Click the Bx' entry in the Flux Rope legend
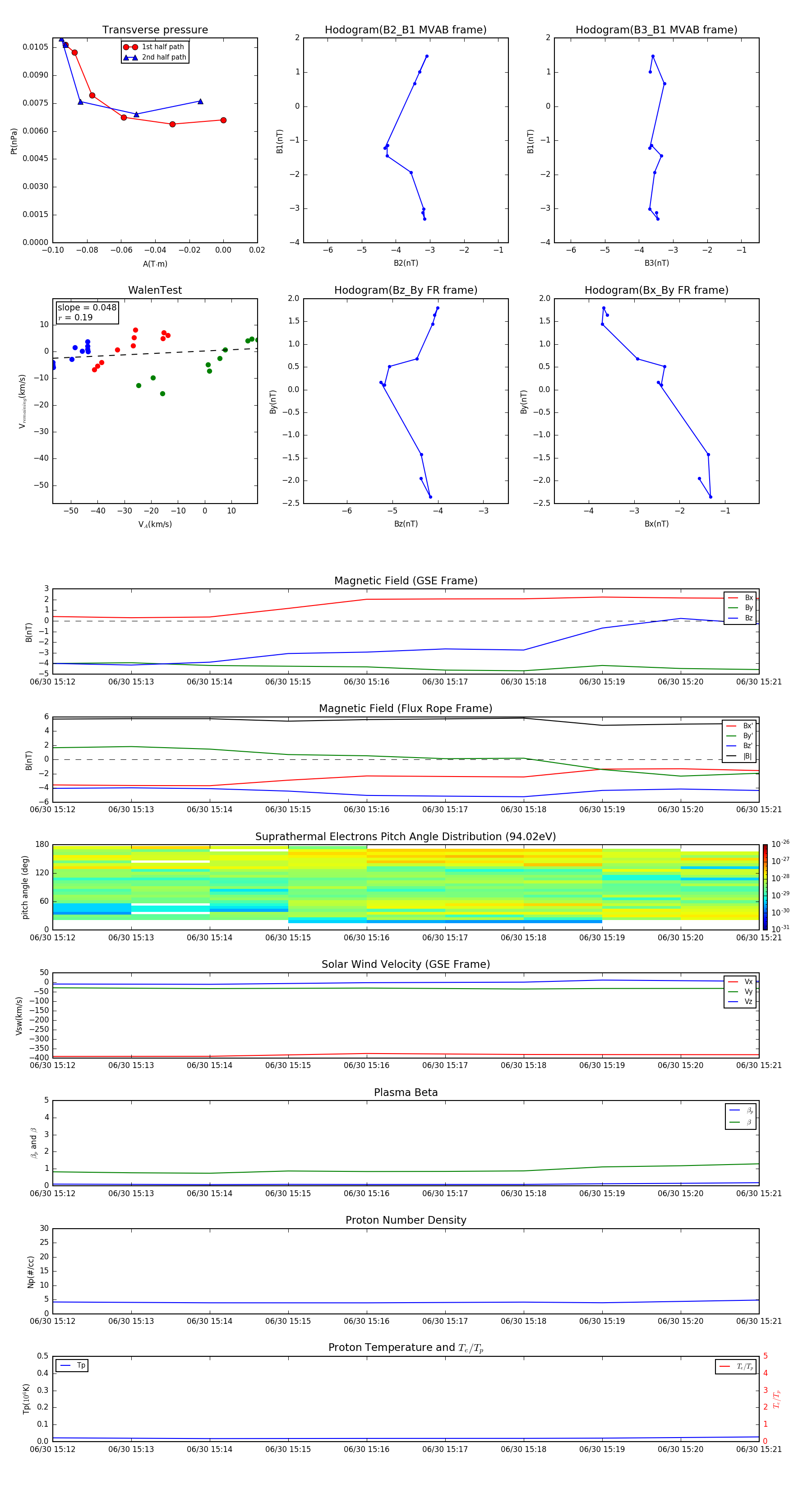The width and height of the screenshot is (812, 1489). pyautogui.click(x=739, y=726)
